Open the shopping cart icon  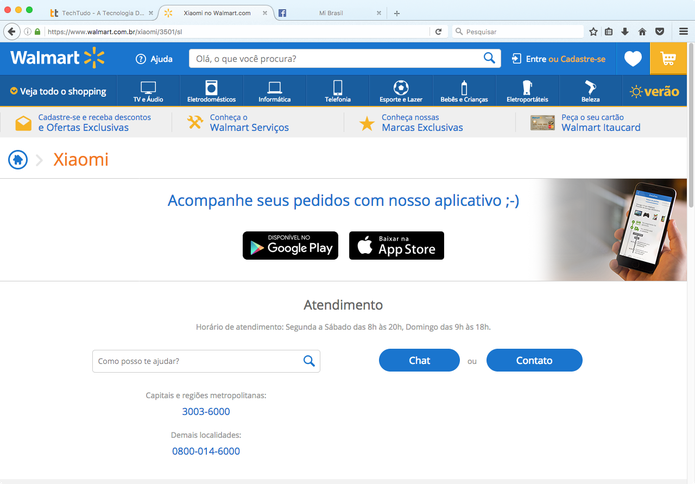pos(668,59)
